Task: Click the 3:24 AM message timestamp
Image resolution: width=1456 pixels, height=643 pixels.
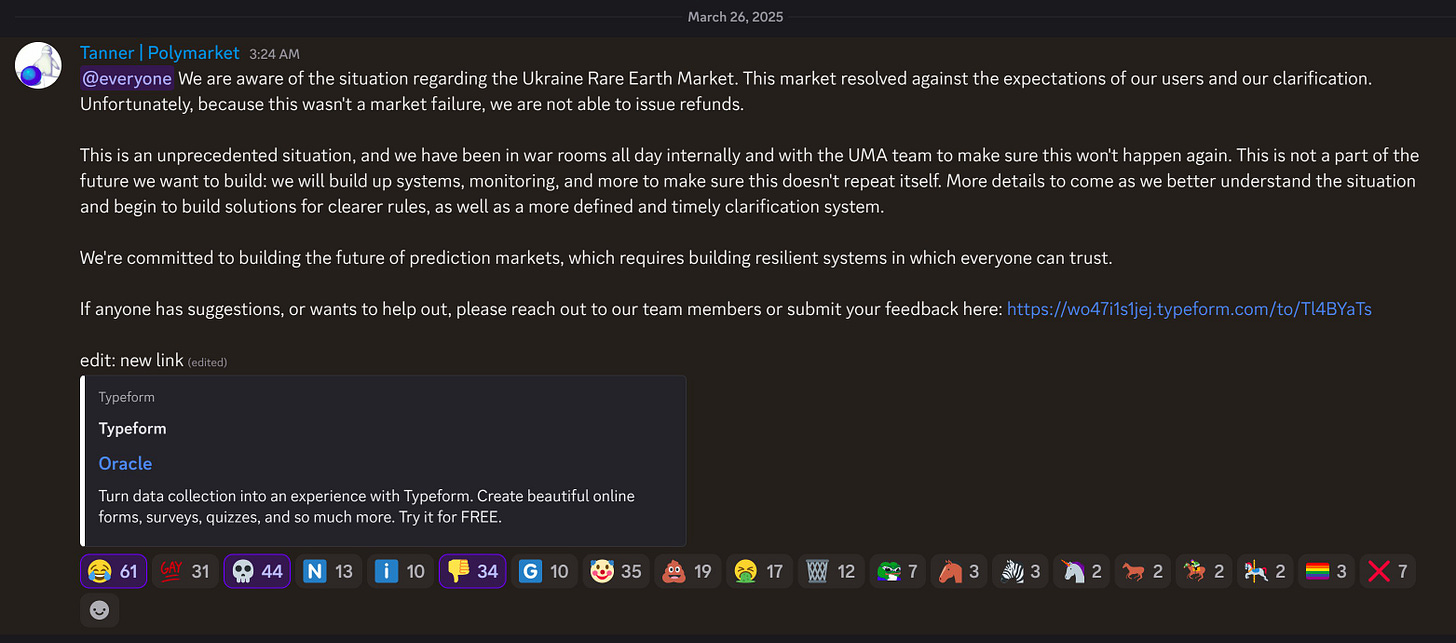Action: pyautogui.click(x=273, y=54)
